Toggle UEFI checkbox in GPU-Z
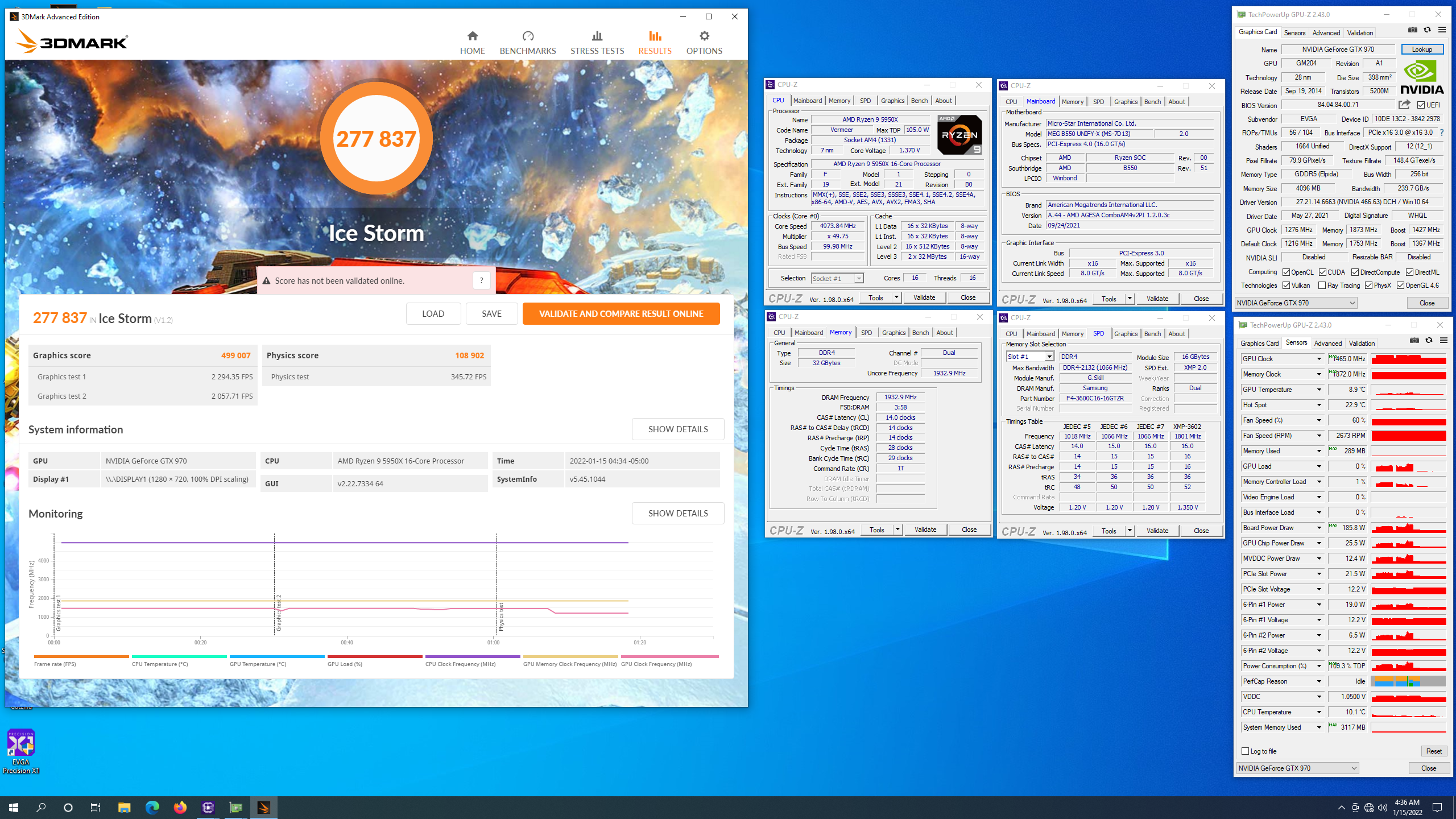The height and width of the screenshot is (819, 1456). pyautogui.click(x=1421, y=105)
